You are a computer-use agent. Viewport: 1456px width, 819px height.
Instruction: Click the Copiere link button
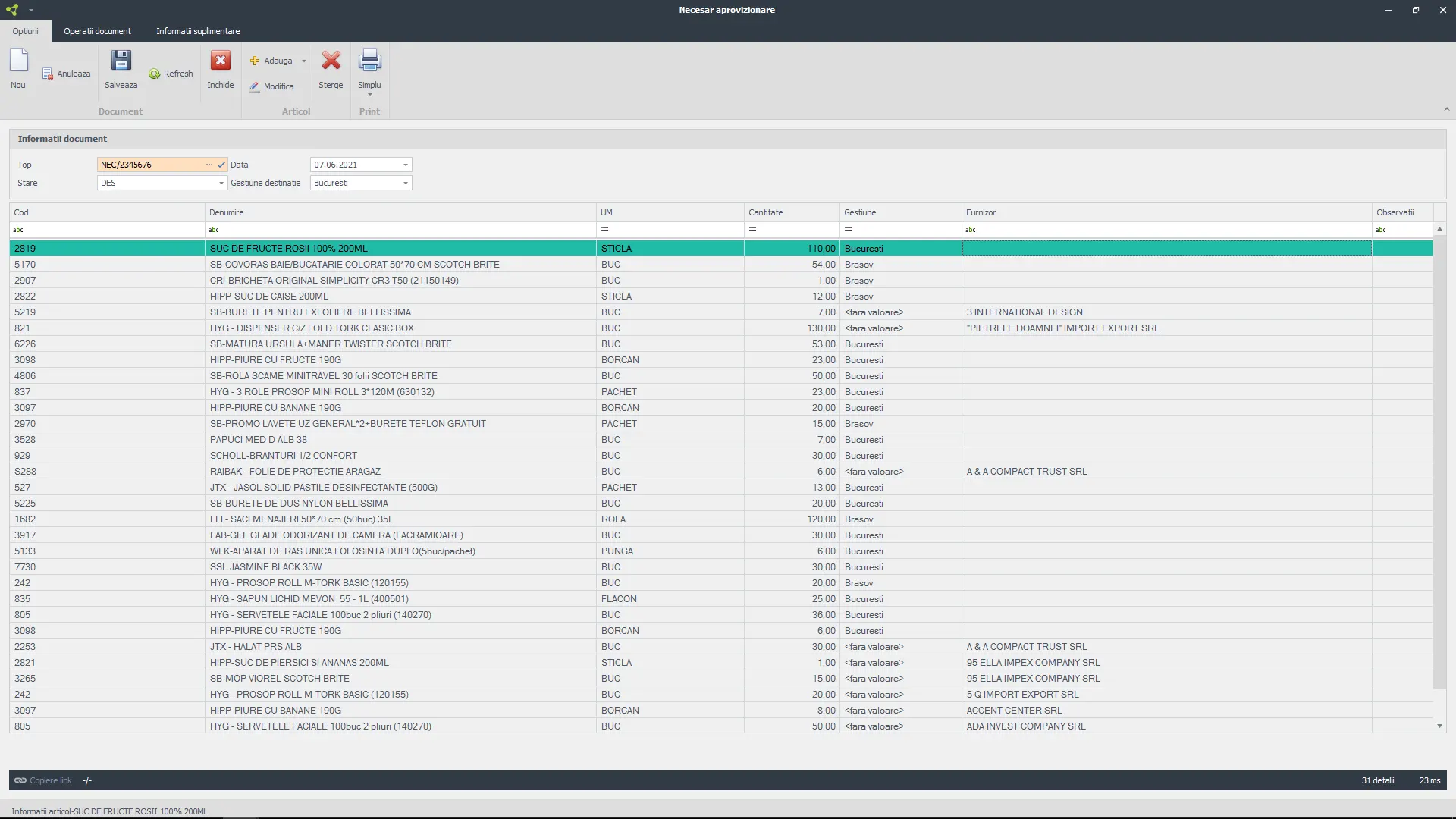tap(43, 780)
